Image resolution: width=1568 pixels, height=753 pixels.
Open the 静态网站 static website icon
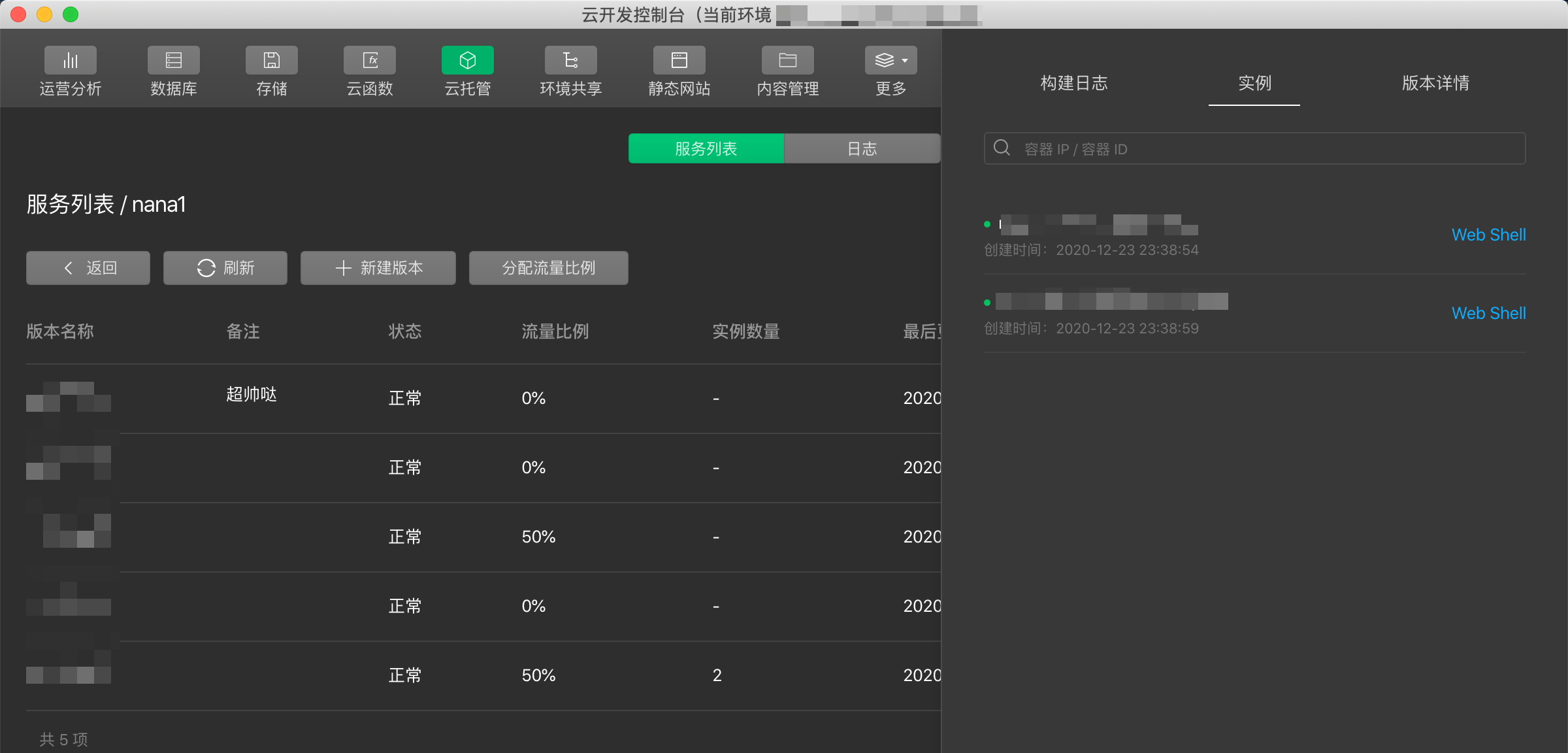pos(679,61)
